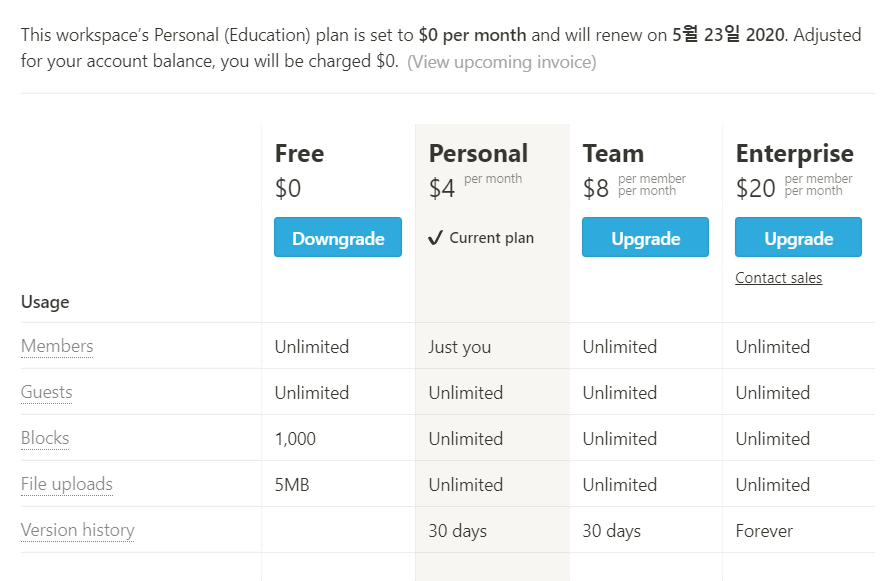Screen dimensions: 891x581
Task: Select the Team plan heading
Action: 613,153
